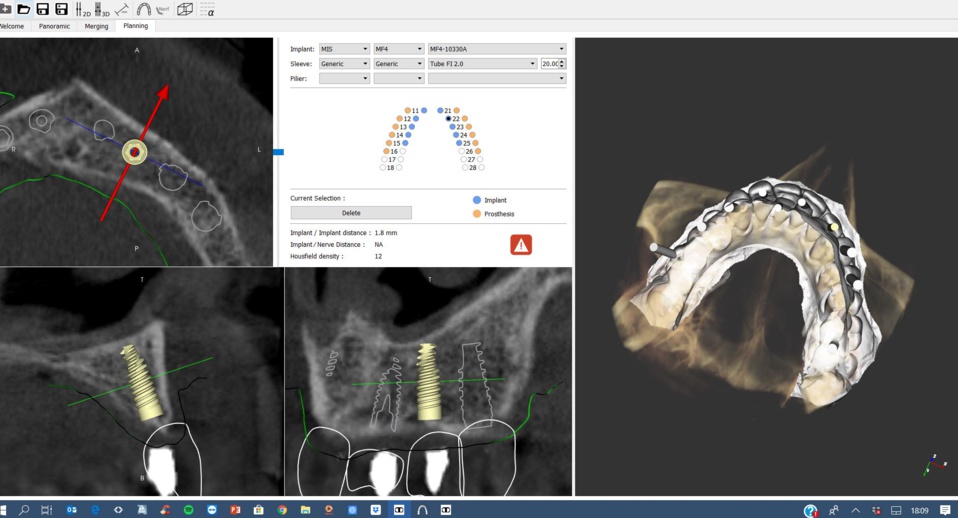Click the red warning triangle icon
The image size is (958, 518).
click(x=521, y=245)
